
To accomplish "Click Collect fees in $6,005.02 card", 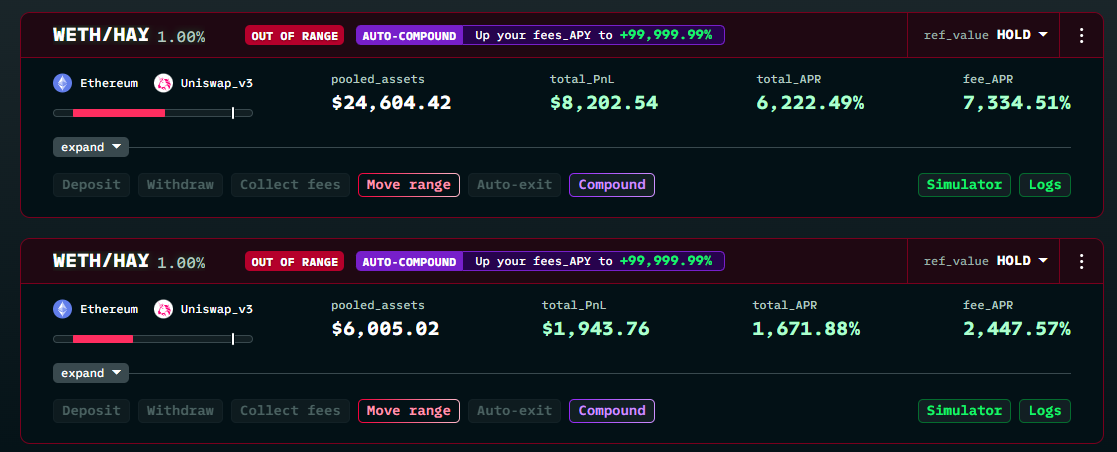I will click(x=291, y=411).
